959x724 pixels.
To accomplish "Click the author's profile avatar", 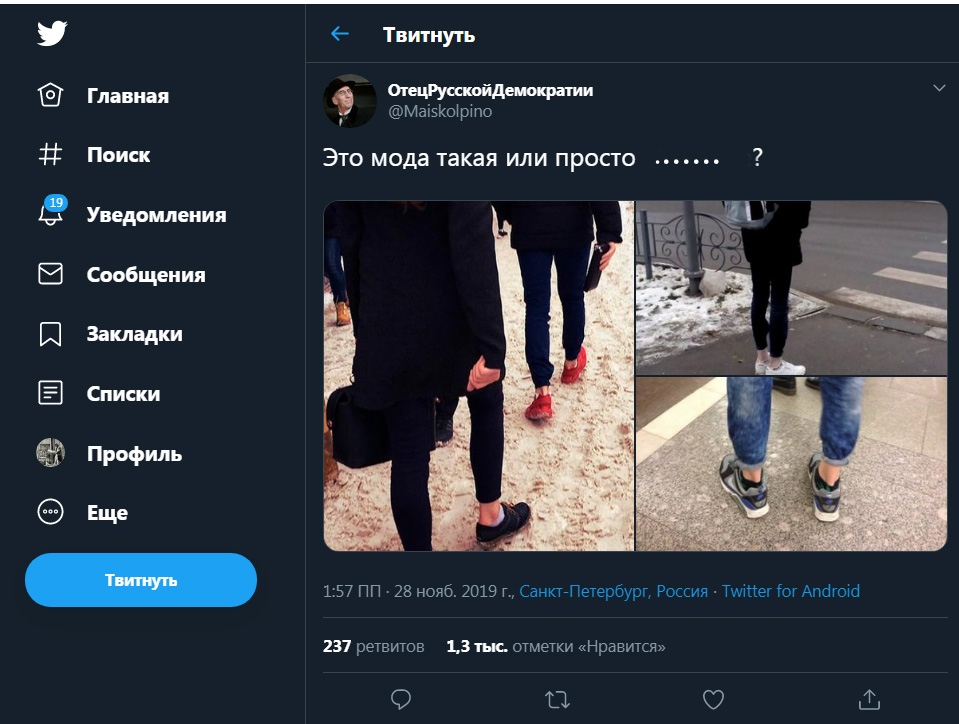I will coord(350,100).
